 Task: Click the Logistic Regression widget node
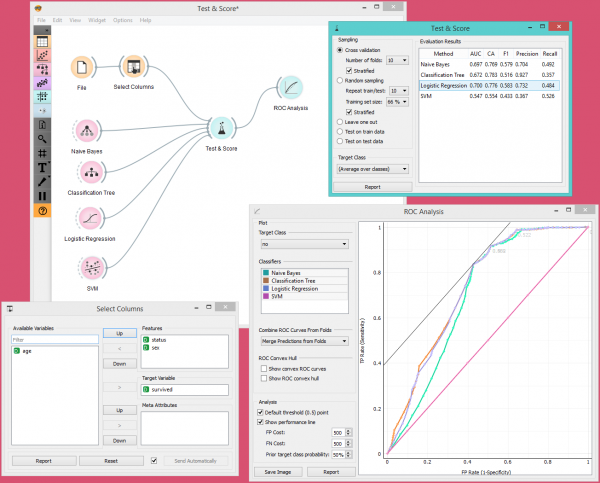(90, 218)
